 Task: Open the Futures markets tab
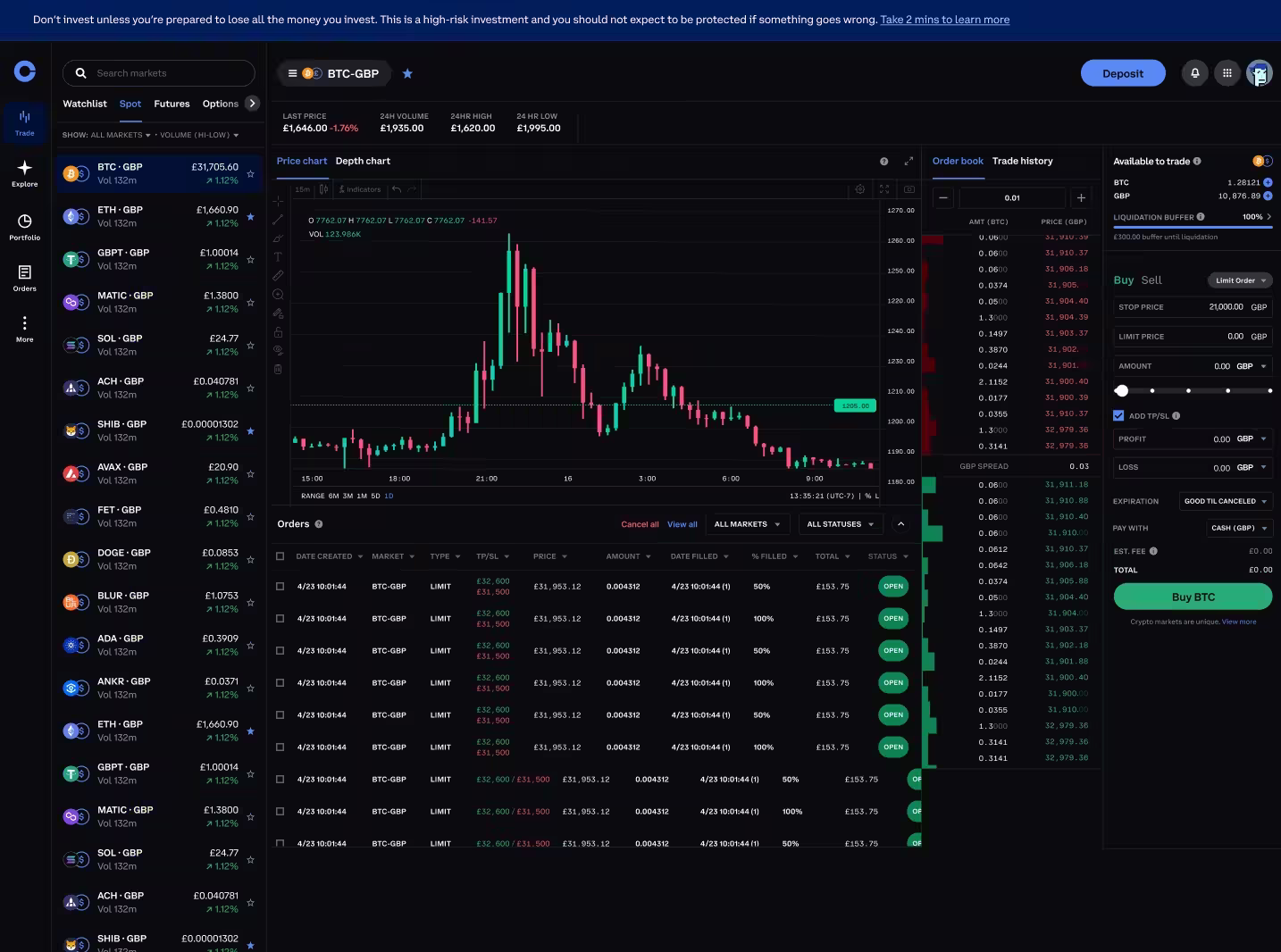tap(172, 104)
